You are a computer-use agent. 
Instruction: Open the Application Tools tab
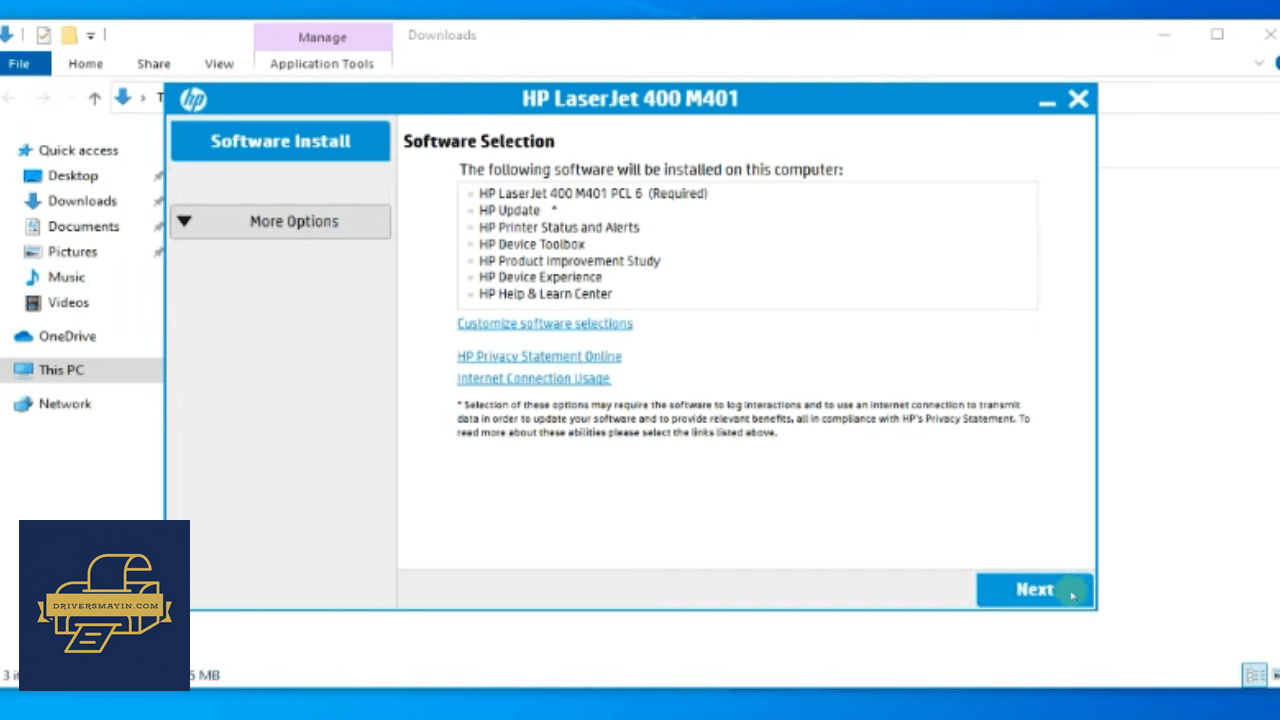(322, 64)
